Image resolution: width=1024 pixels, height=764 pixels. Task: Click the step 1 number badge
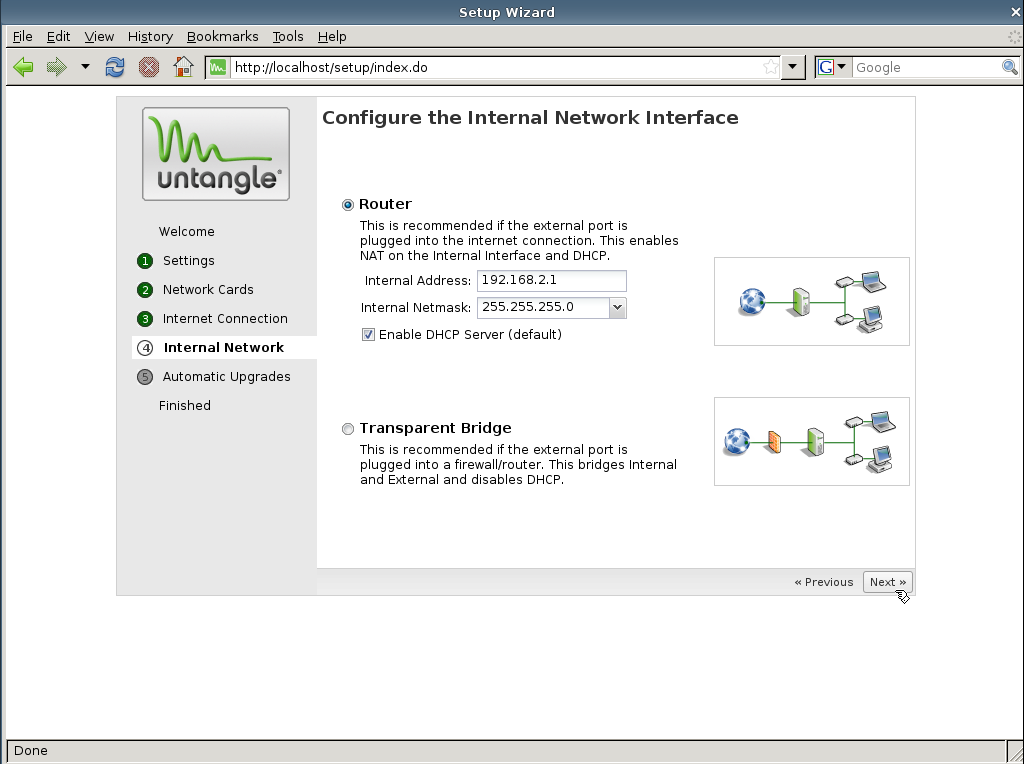point(145,261)
